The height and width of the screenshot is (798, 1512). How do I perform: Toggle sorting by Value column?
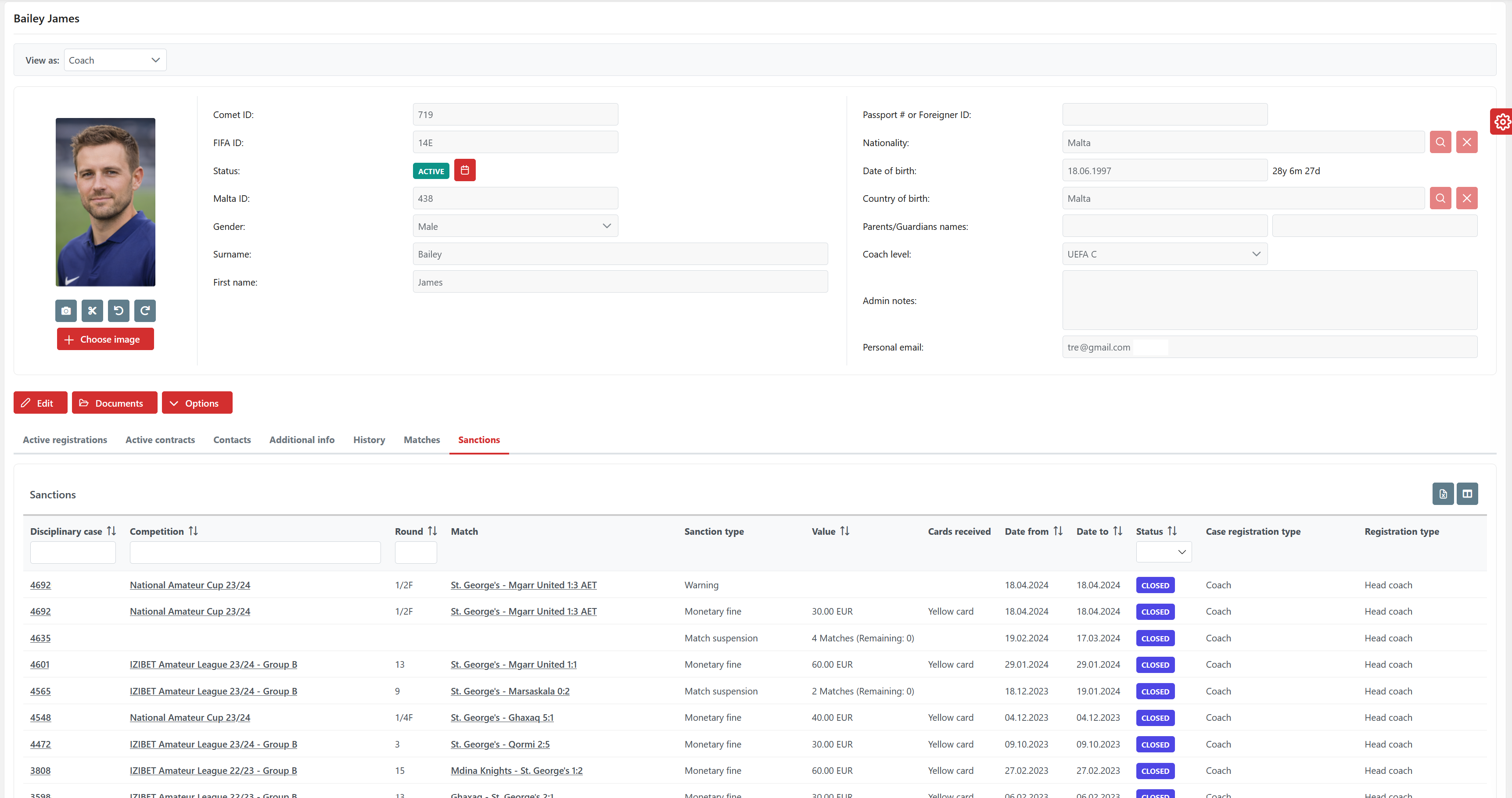click(844, 531)
